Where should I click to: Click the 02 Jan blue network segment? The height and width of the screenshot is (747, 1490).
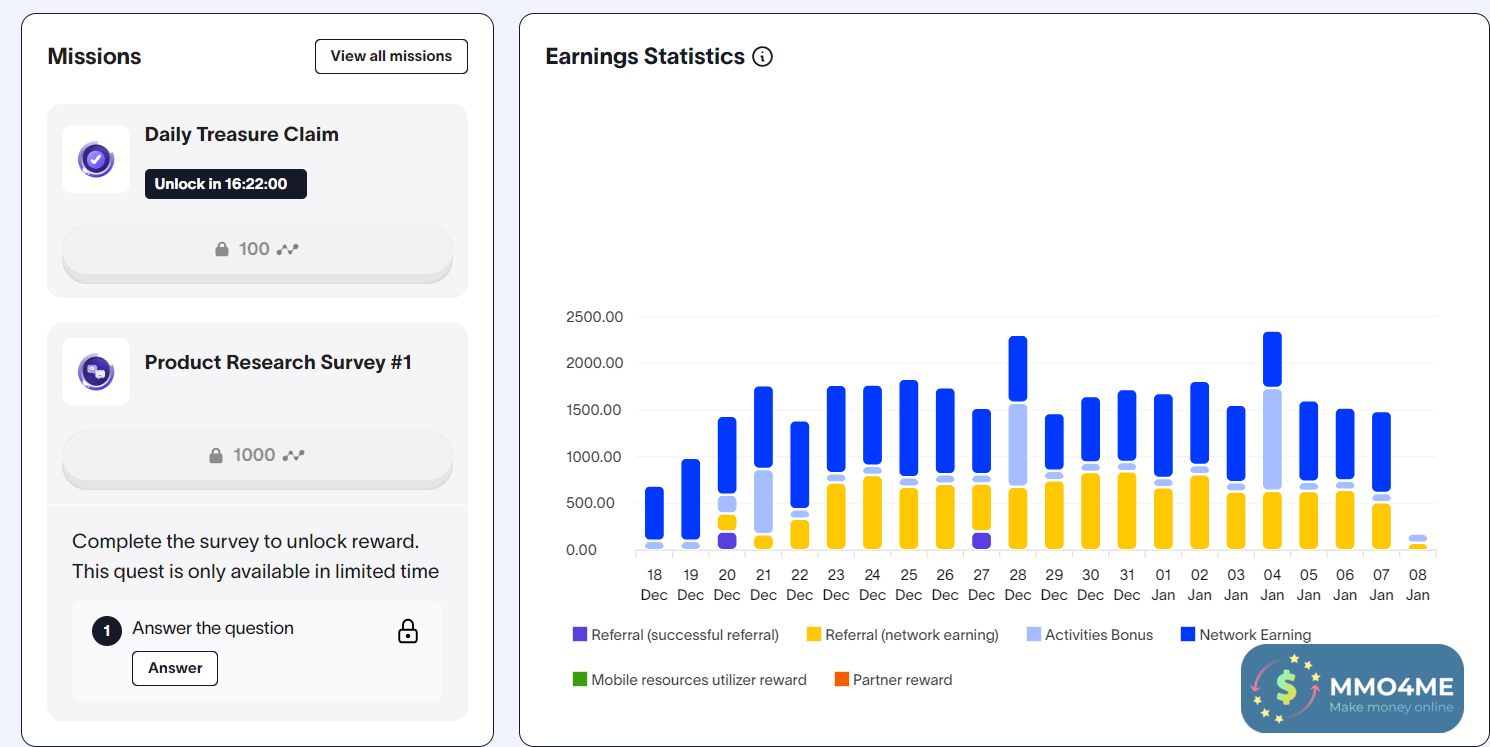pos(1200,423)
